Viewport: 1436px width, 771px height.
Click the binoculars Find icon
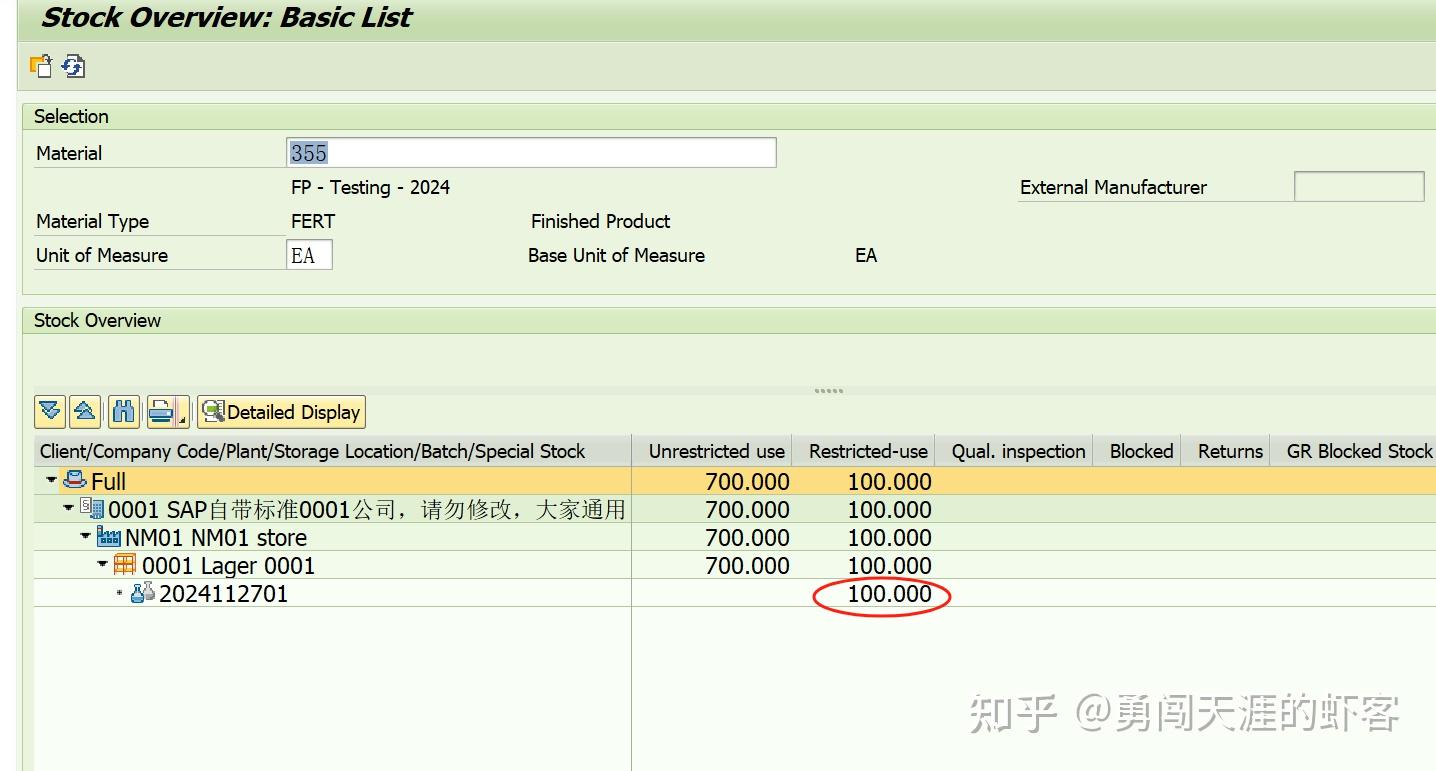pos(124,410)
